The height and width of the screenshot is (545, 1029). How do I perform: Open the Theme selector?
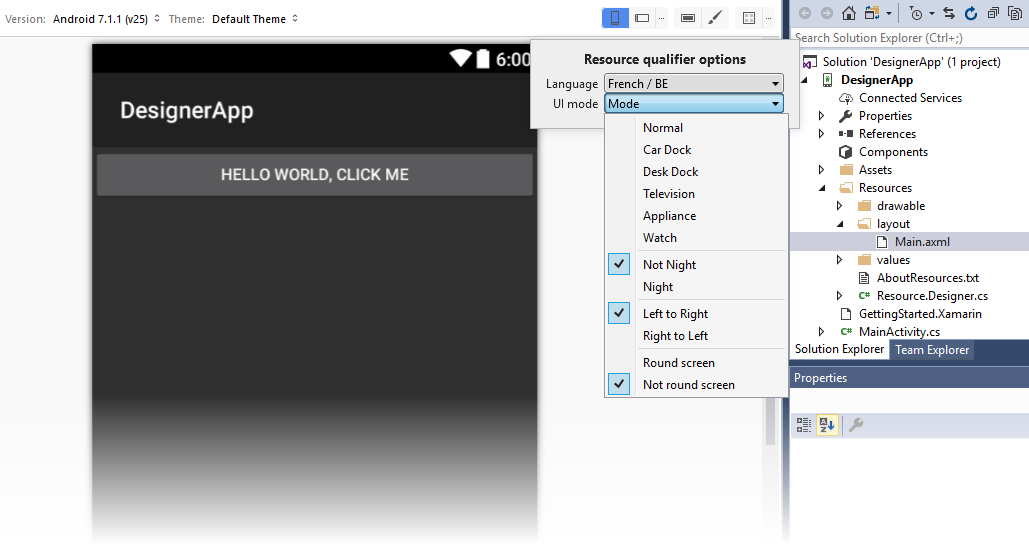click(x=255, y=19)
